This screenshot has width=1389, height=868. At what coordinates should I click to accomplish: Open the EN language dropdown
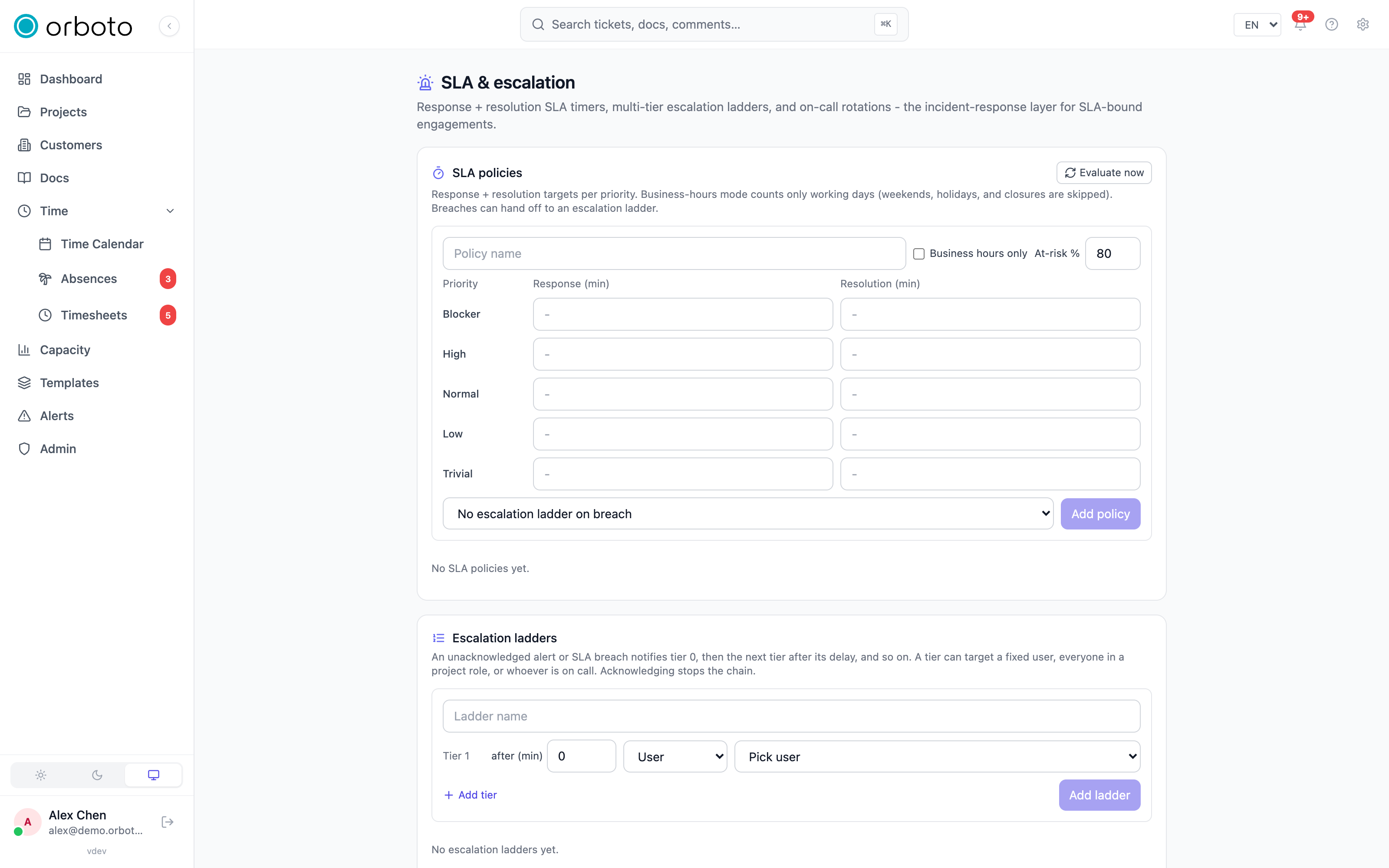(1257, 25)
